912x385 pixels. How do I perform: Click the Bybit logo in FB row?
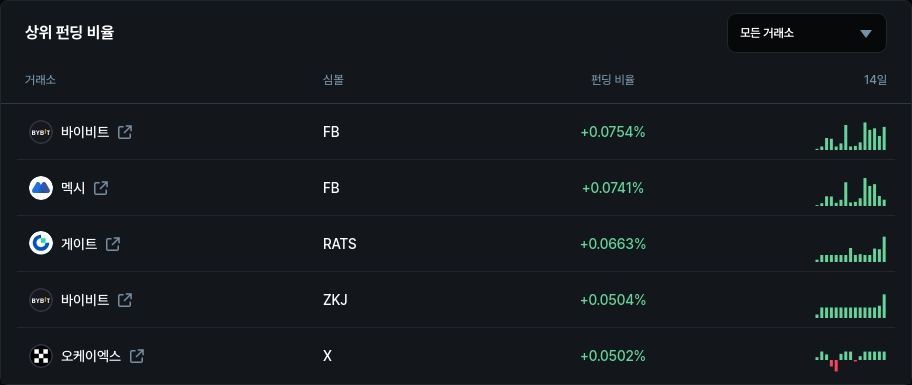pos(41,132)
